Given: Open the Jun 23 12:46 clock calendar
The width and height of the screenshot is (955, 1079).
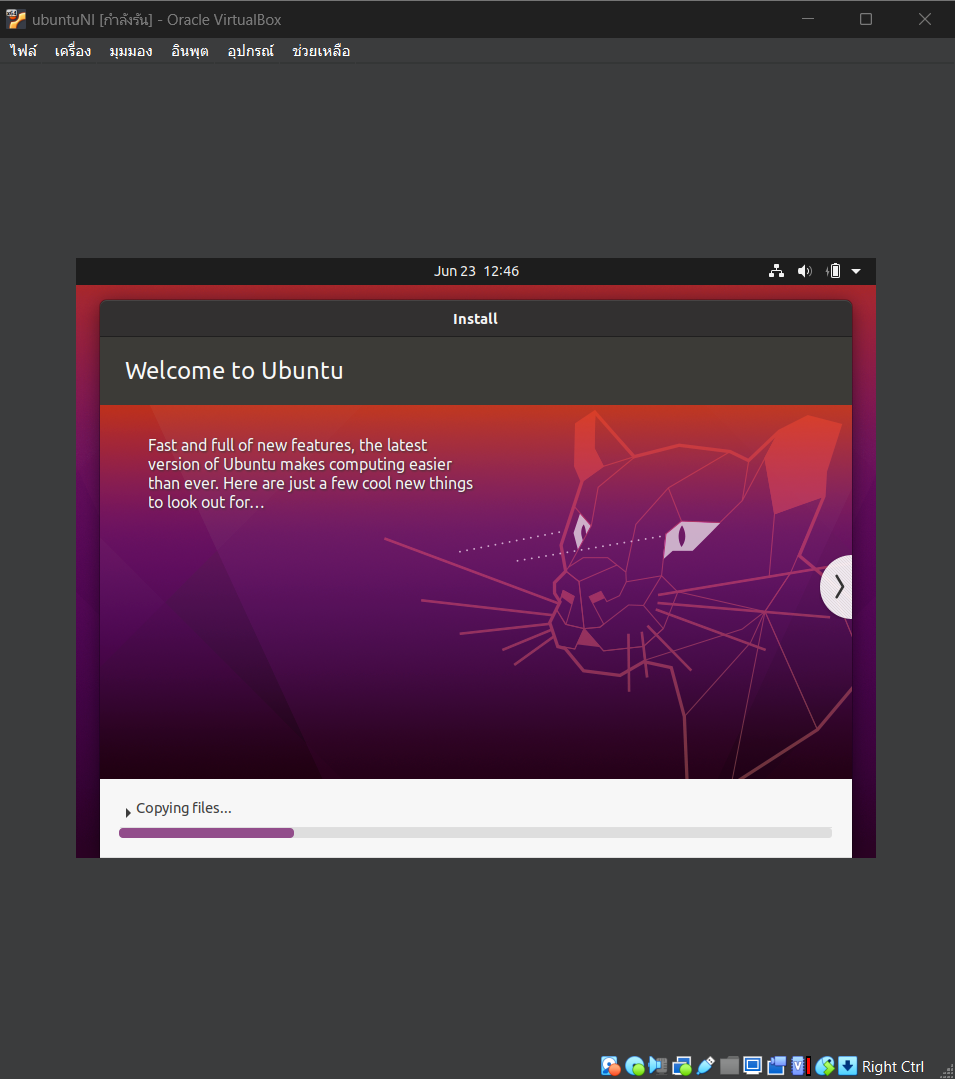Looking at the screenshot, I should point(476,271).
